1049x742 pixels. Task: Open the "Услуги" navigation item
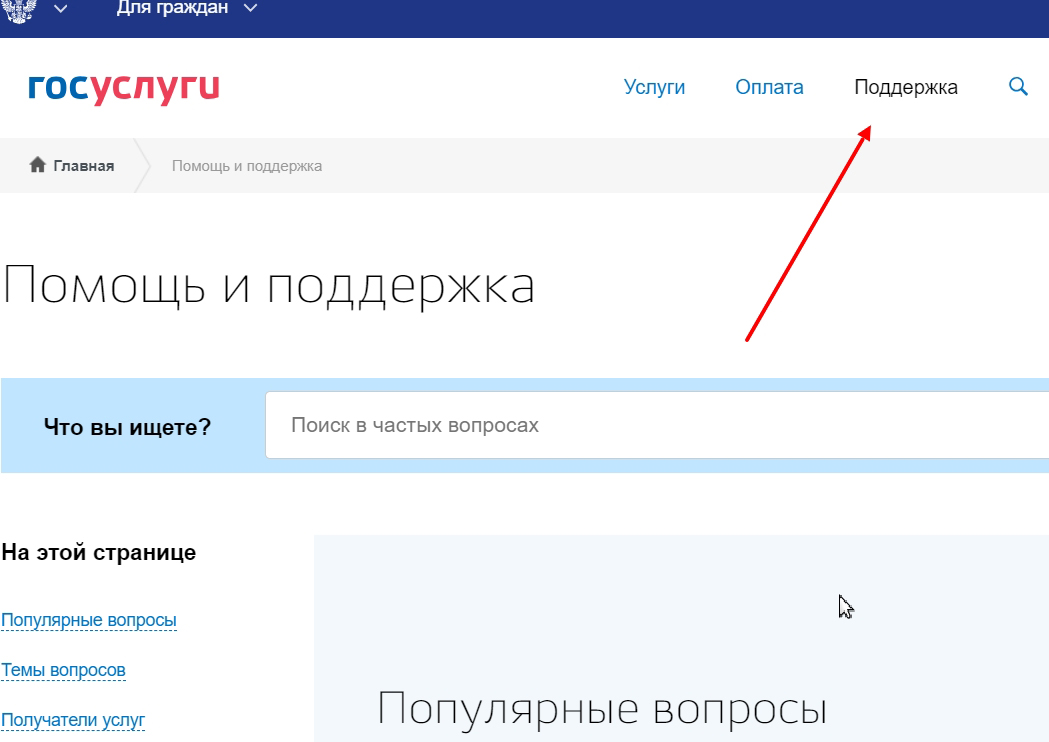654,88
